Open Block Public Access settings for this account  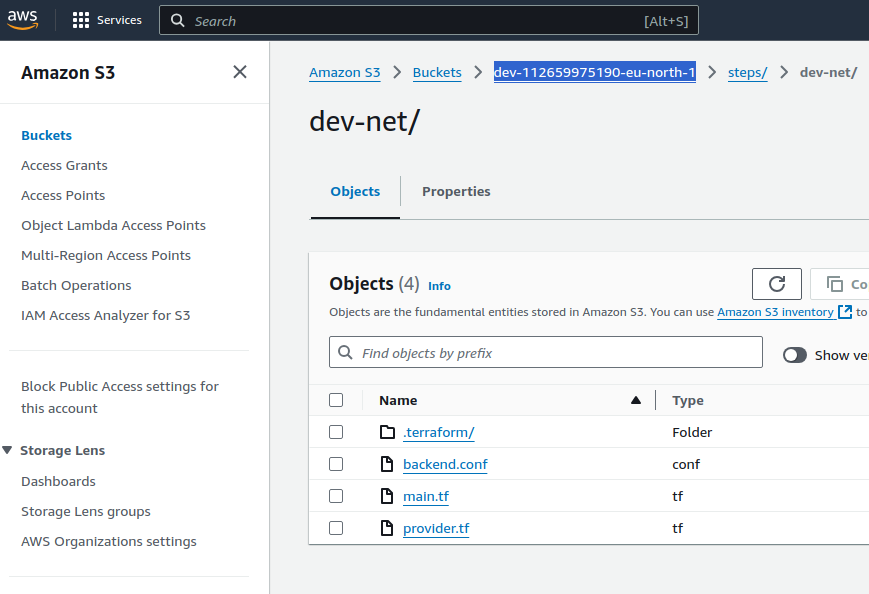tap(120, 397)
